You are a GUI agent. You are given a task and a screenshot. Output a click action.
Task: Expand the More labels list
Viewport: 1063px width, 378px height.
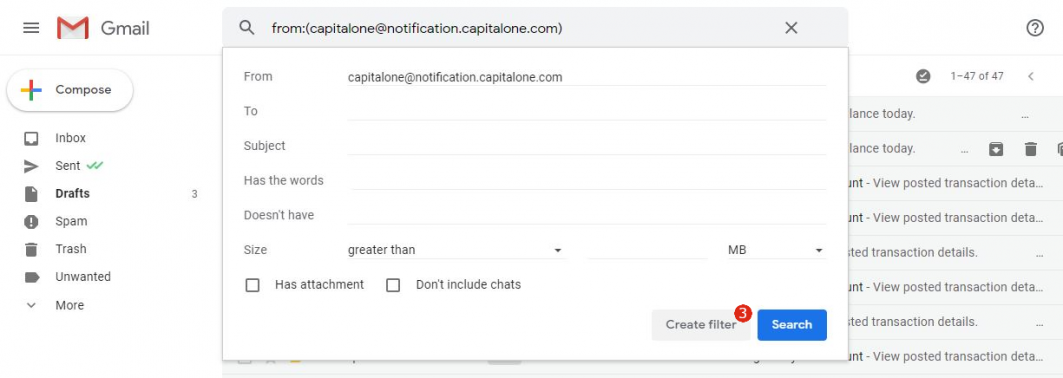[x=68, y=306]
